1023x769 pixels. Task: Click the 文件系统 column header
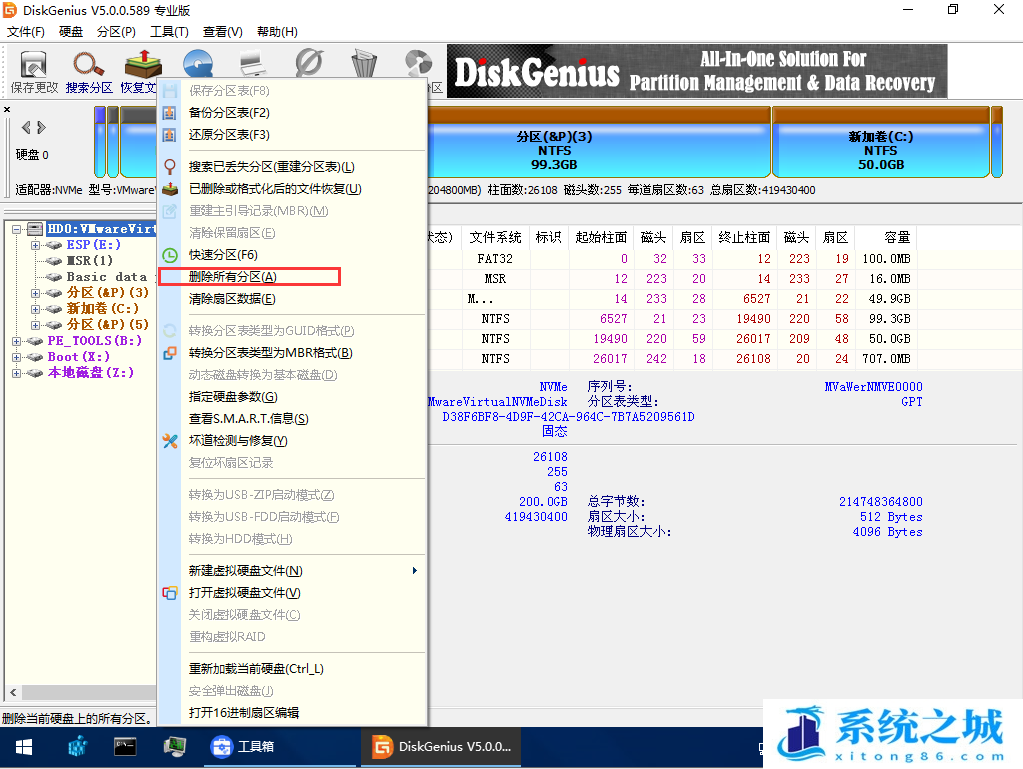(x=495, y=237)
